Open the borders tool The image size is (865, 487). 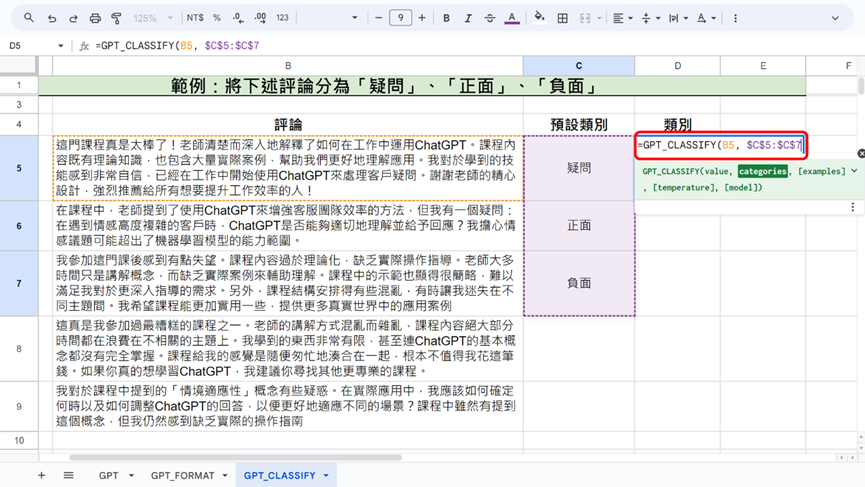[x=563, y=18]
